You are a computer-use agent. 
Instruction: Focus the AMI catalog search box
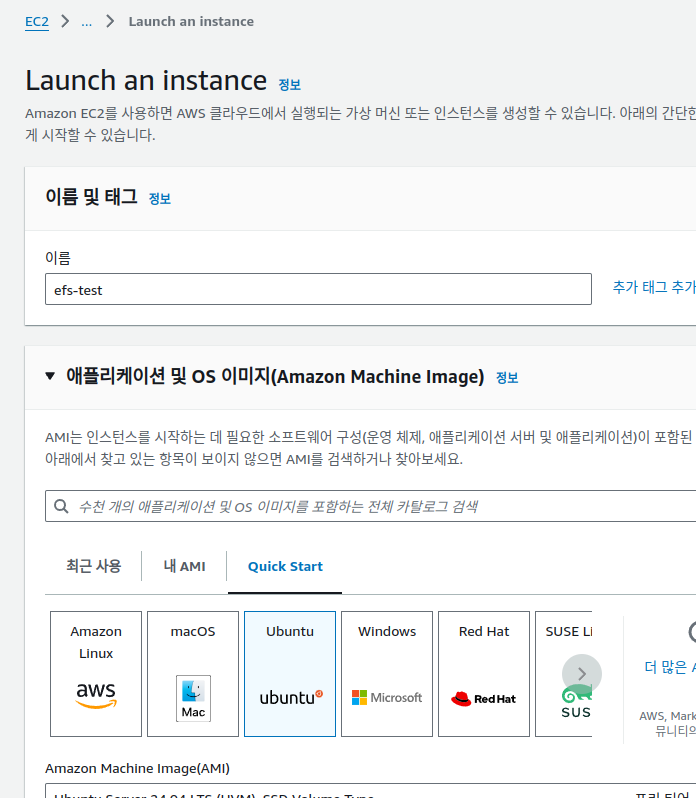(x=380, y=507)
